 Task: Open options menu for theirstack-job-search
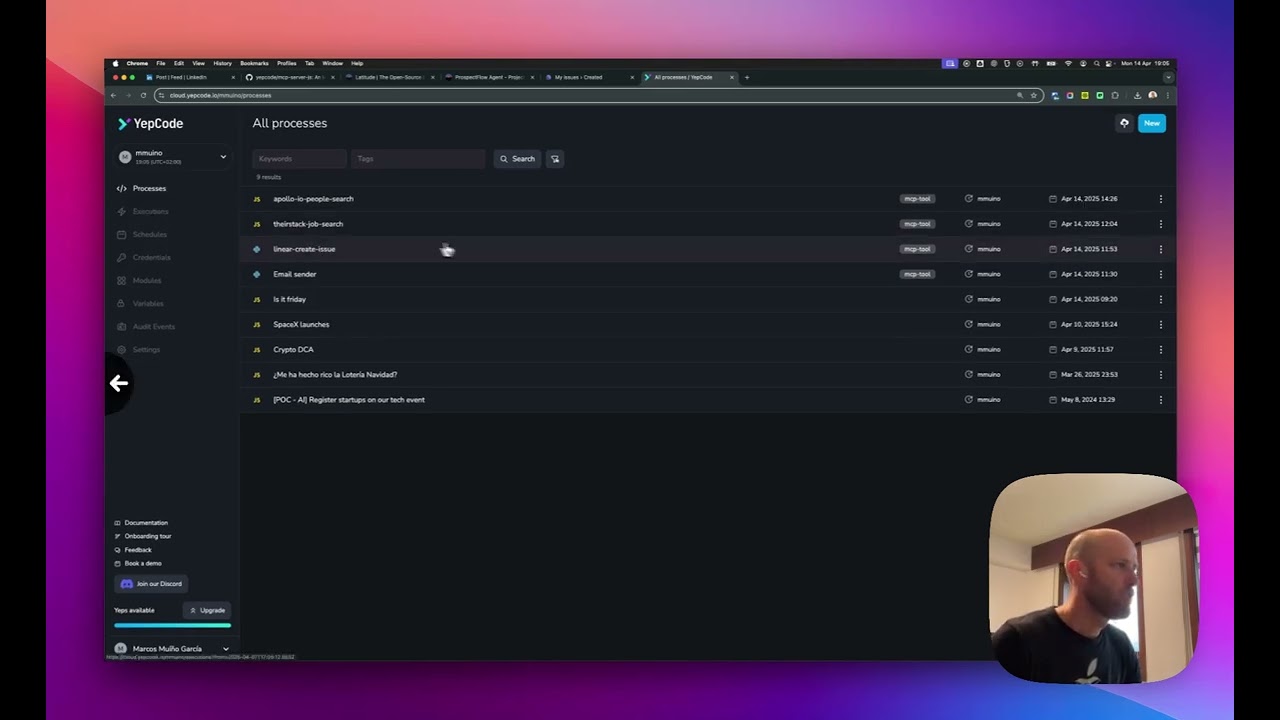(x=1161, y=224)
